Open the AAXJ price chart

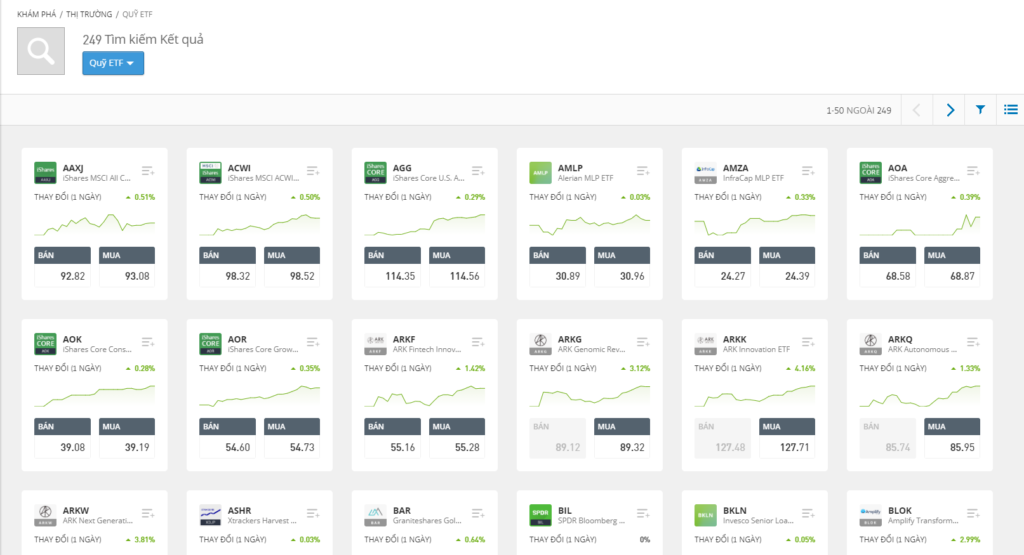[x=95, y=224]
